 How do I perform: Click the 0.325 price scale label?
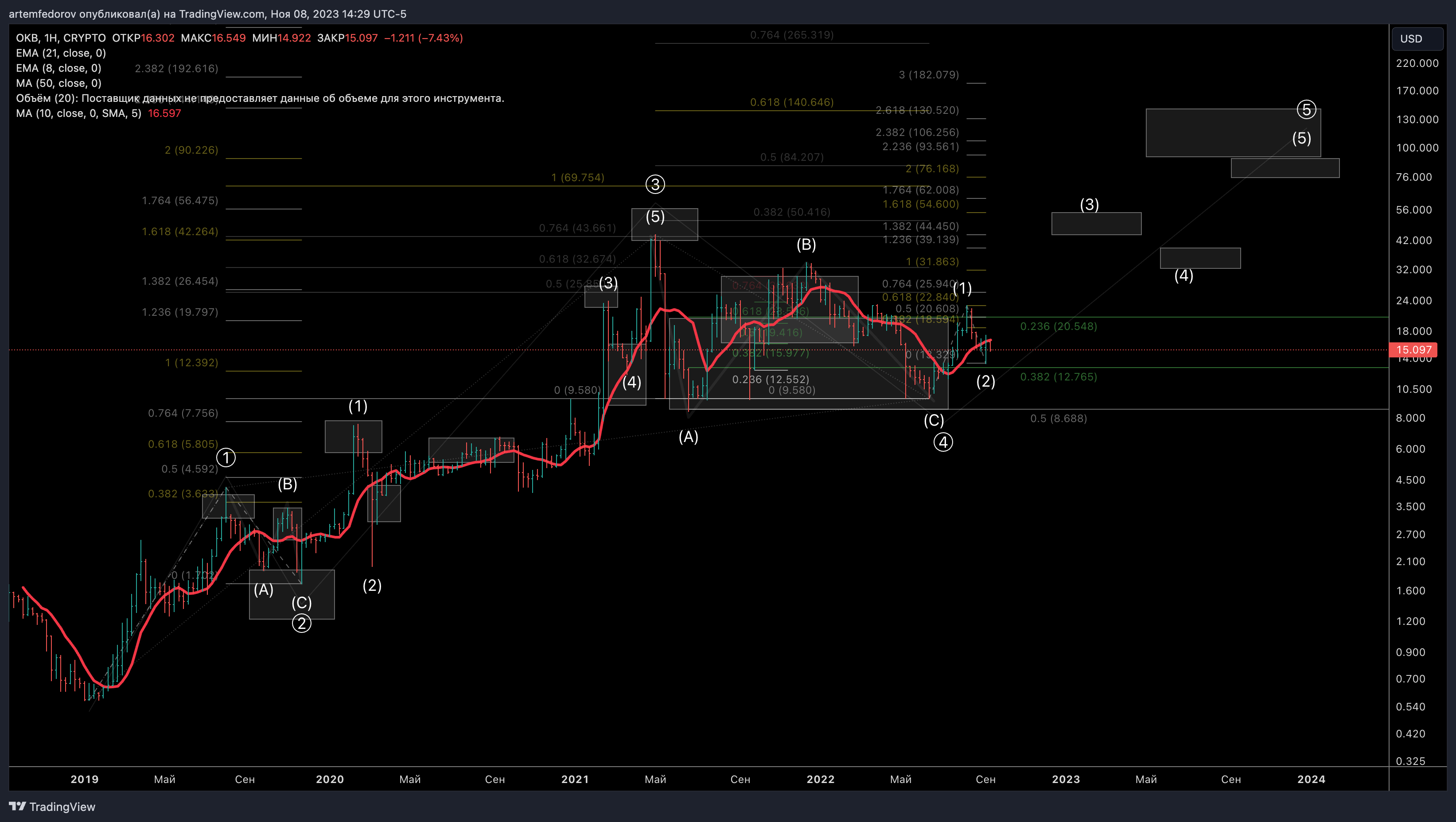pos(1410,761)
